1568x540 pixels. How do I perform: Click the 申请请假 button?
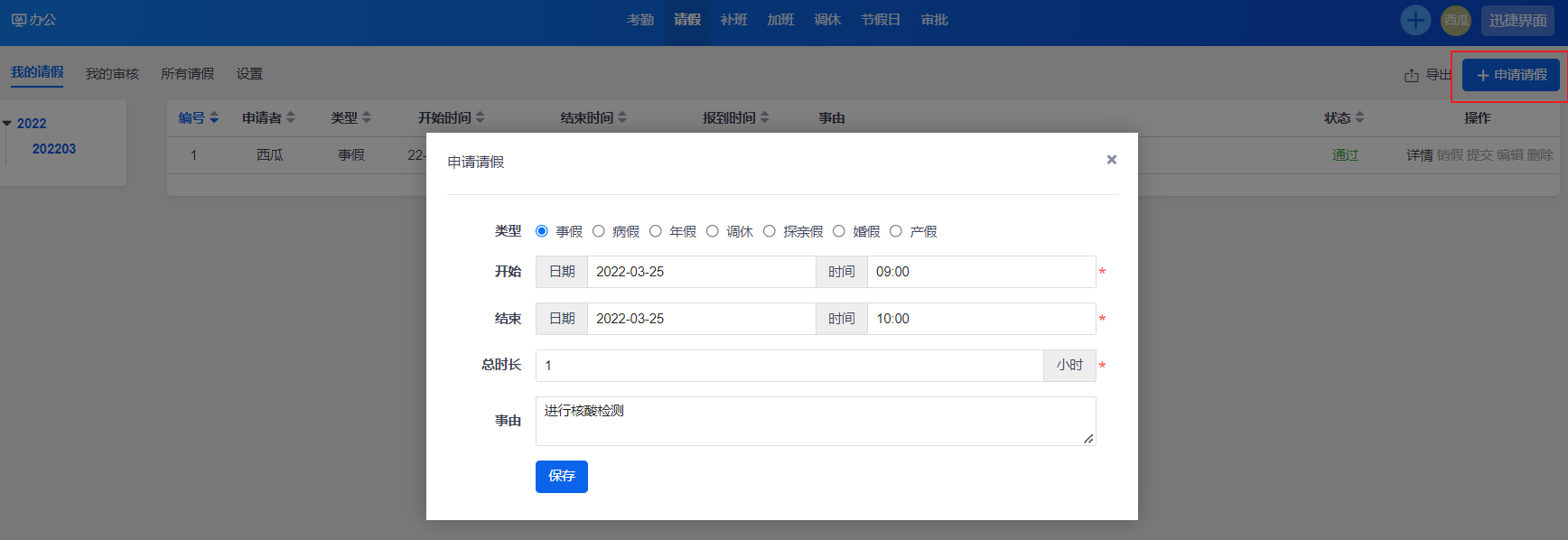[x=1511, y=75]
